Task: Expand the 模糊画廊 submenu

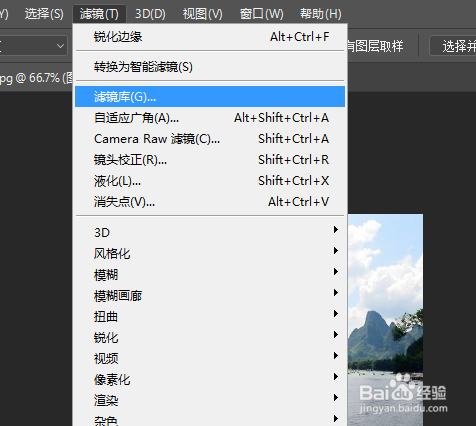Action: coord(210,295)
